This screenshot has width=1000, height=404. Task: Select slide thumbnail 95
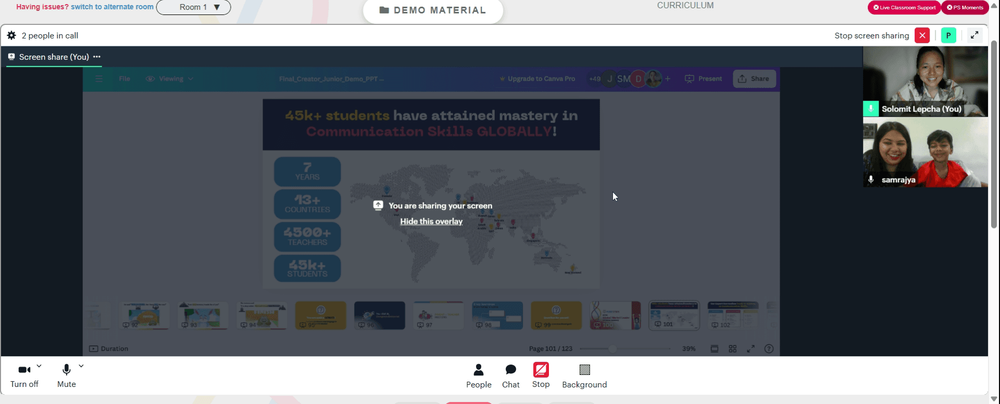click(x=320, y=315)
